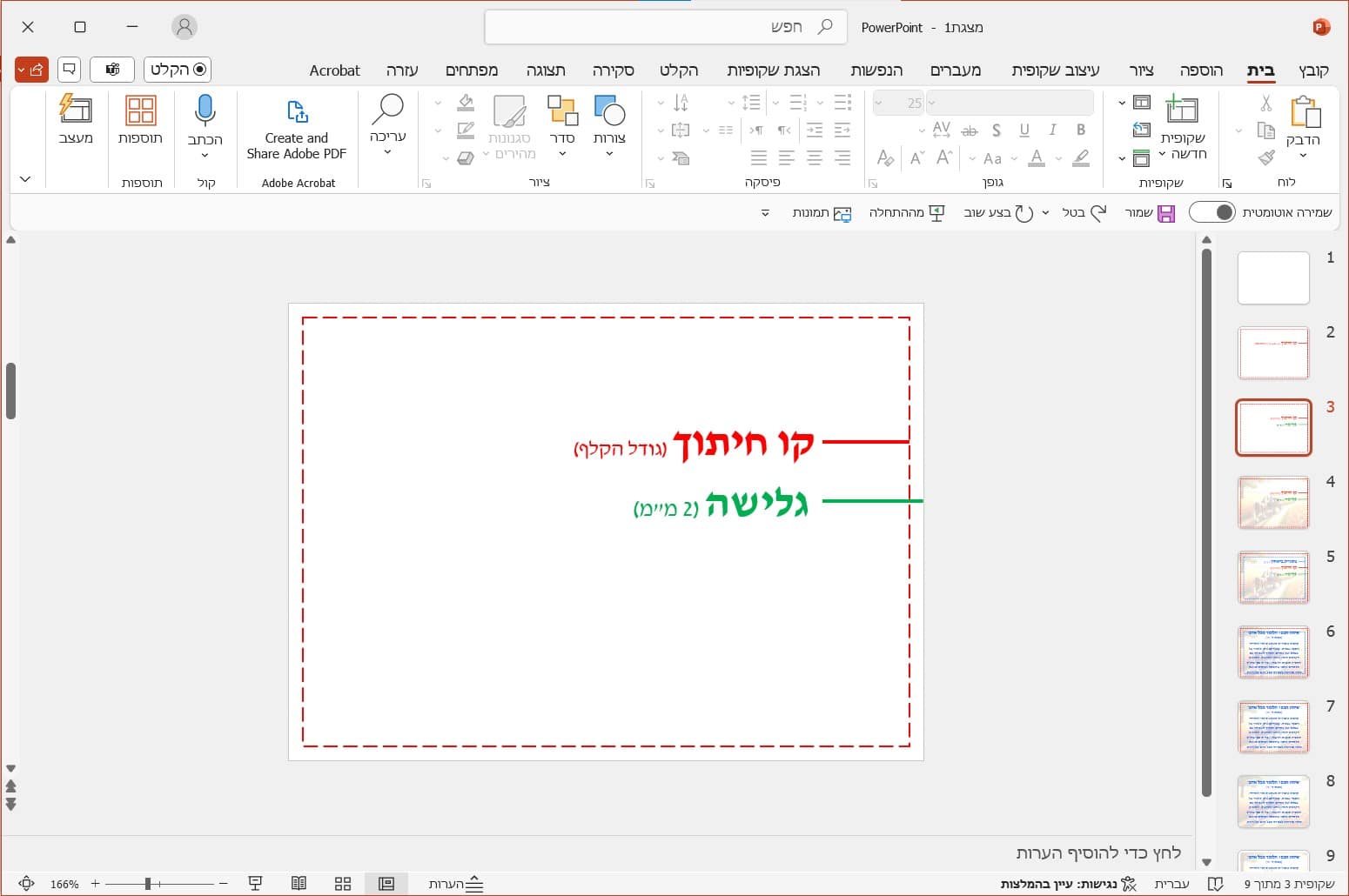
Task: Expand the slide Layout dropdown arrow
Action: pyautogui.click(x=1122, y=104)
